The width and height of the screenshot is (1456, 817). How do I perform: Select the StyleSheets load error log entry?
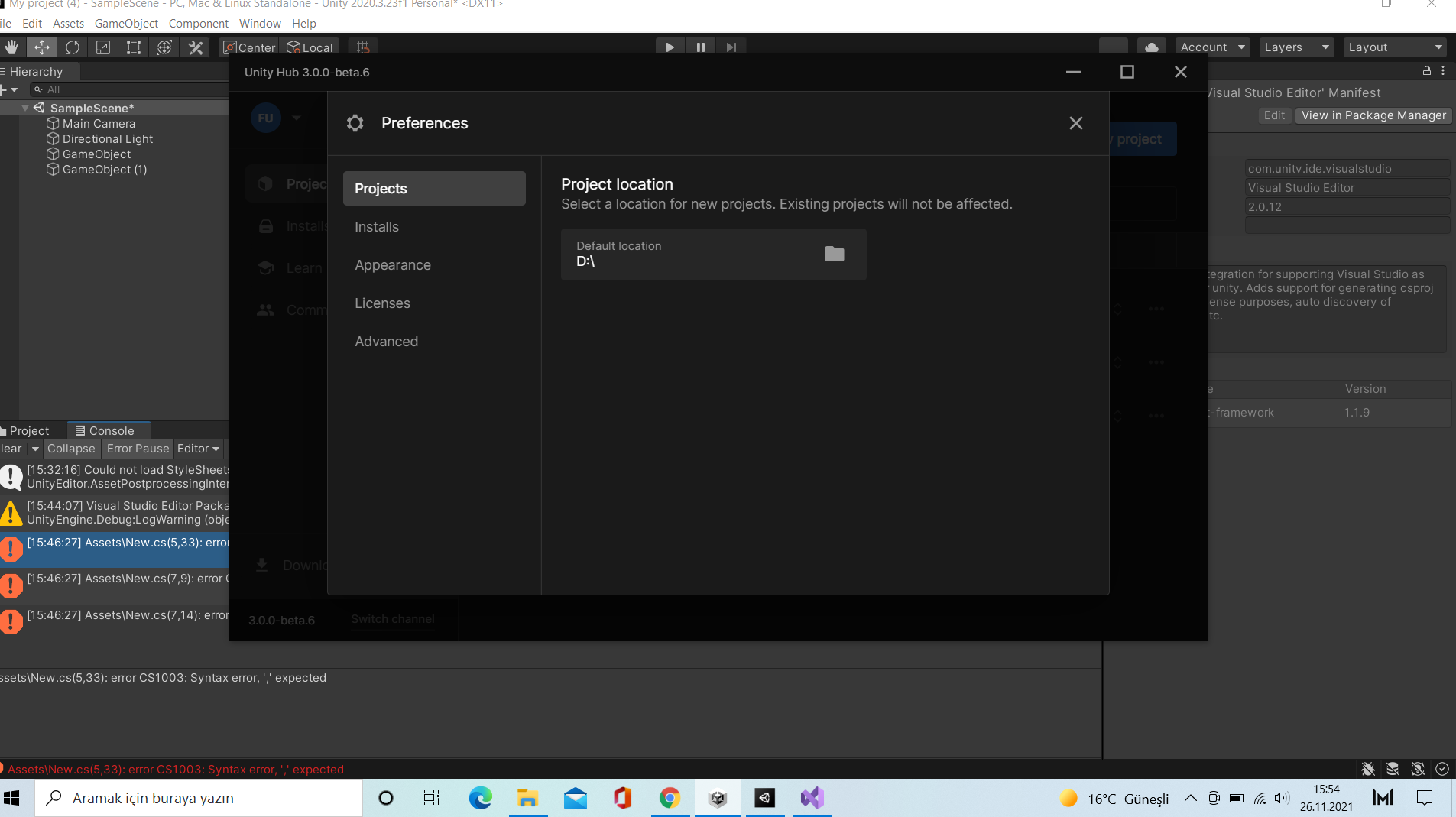(115, 477)
